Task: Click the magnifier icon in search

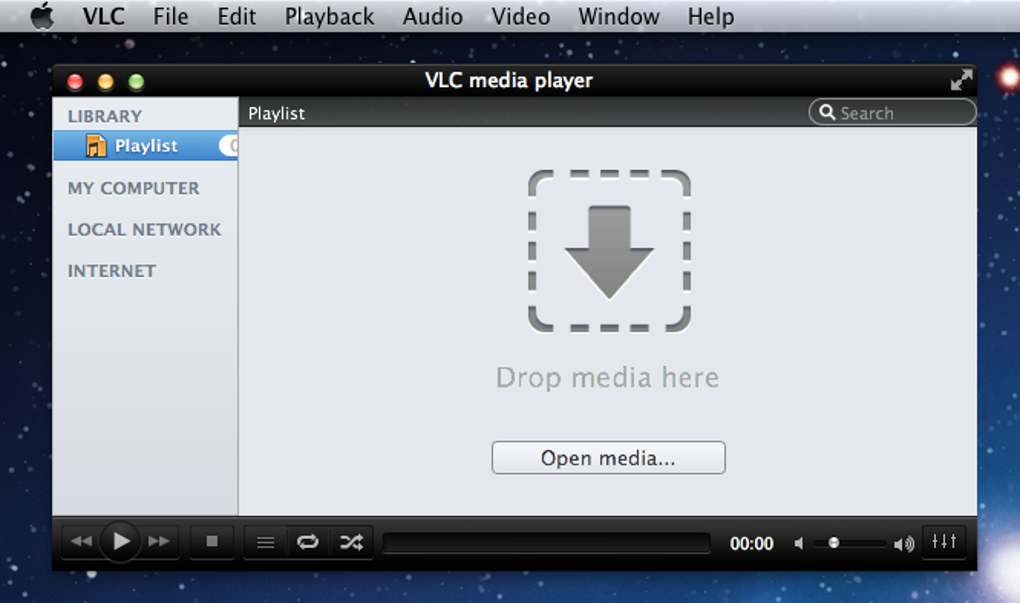Action: [x=827, y=112]
